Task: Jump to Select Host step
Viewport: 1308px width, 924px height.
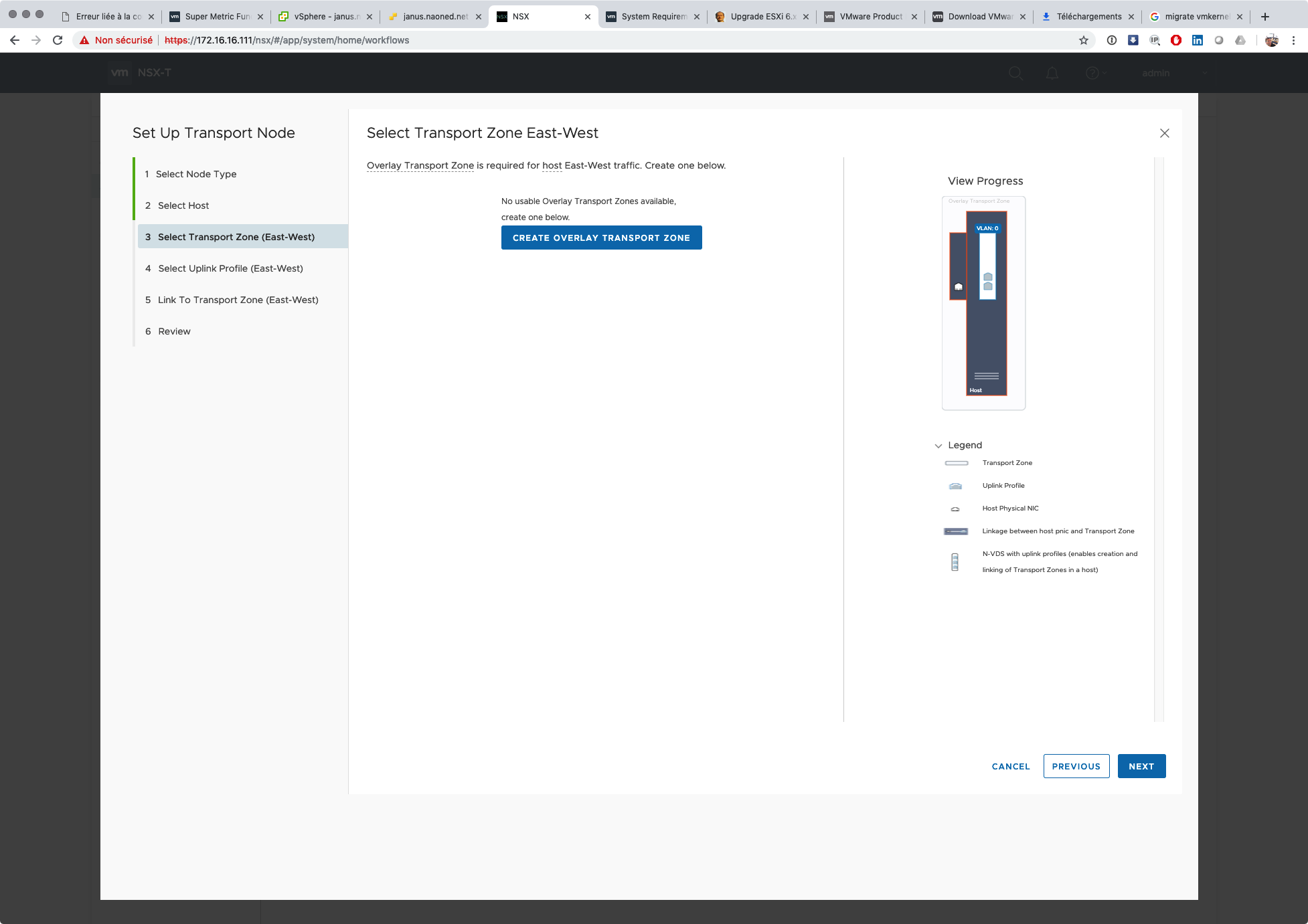Action: pos(183,205)
